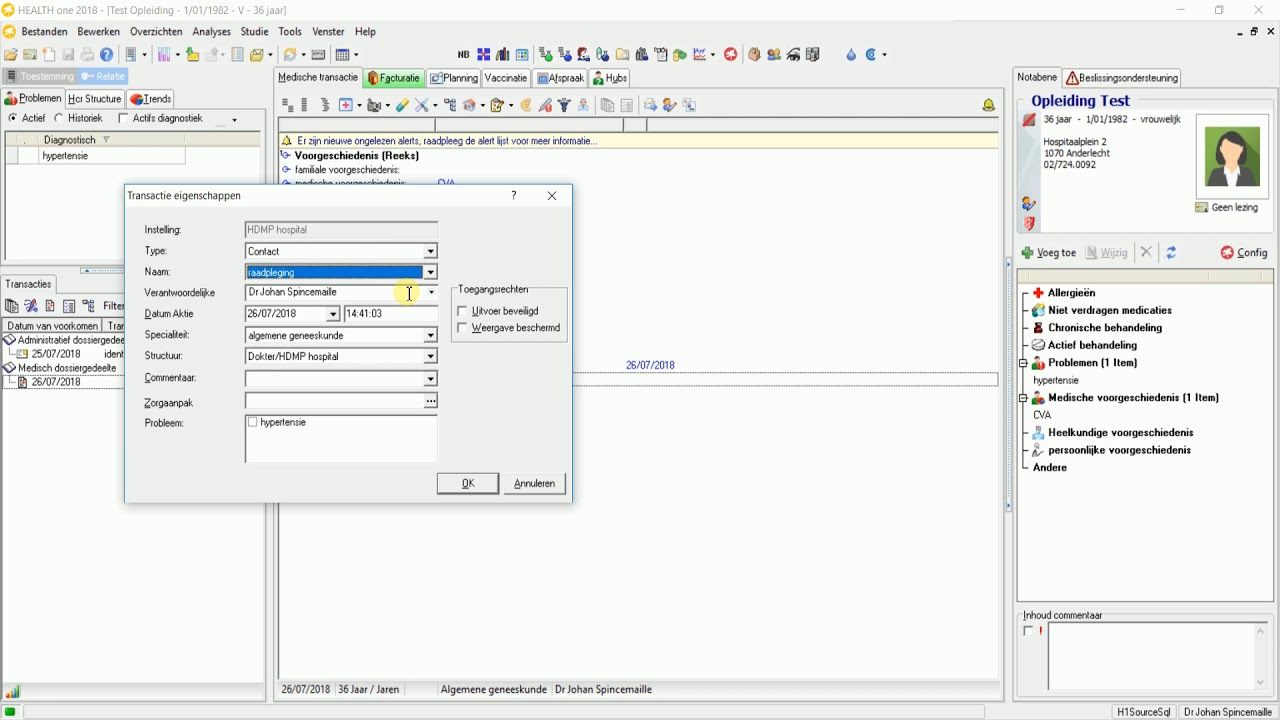The width and height of the screenshot is (1280, 720).
Task: Click the printer icon in main toolbar
Action: [x=88, y=55]
